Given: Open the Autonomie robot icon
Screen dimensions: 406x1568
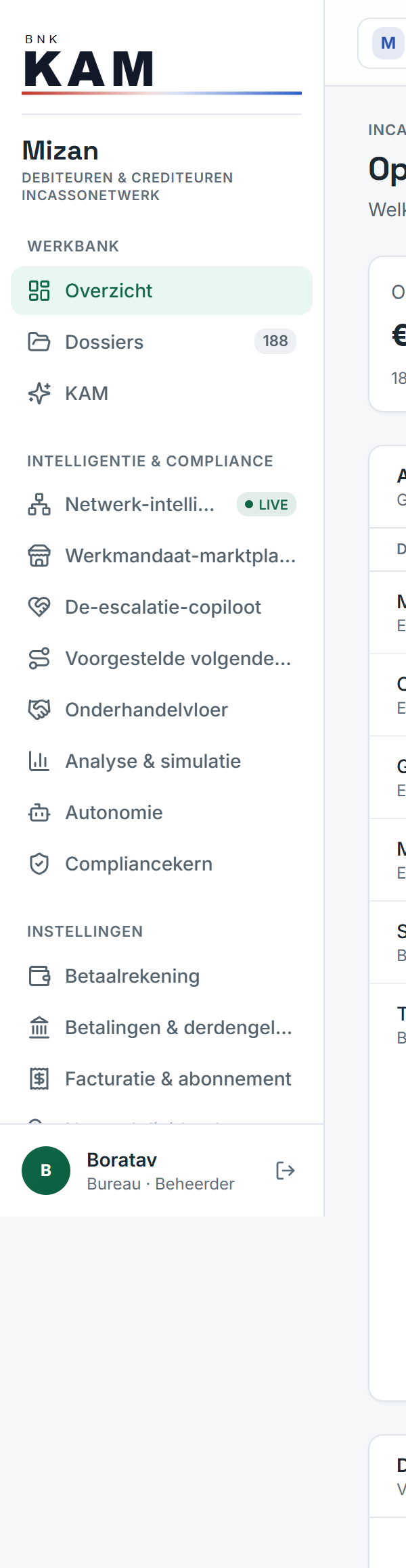Looking at the screenshot, I should (x=39, y=812).
